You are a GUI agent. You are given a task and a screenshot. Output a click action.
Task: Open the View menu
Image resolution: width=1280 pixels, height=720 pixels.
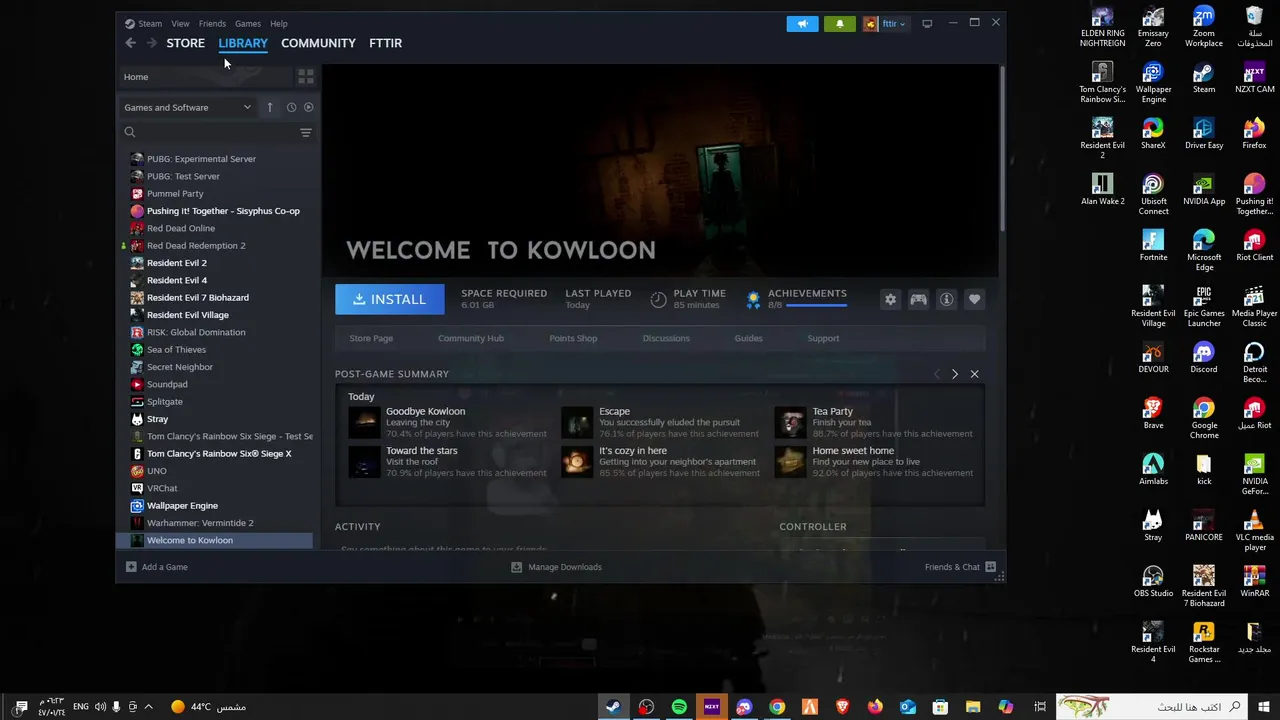pos(180,23)
